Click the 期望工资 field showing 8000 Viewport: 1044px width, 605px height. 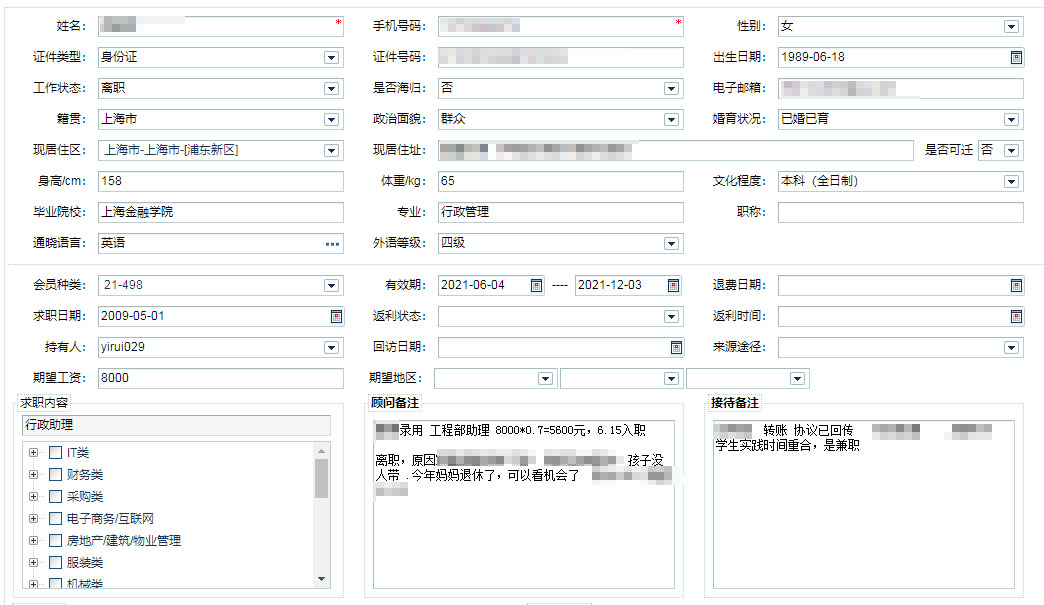(220, 378)
